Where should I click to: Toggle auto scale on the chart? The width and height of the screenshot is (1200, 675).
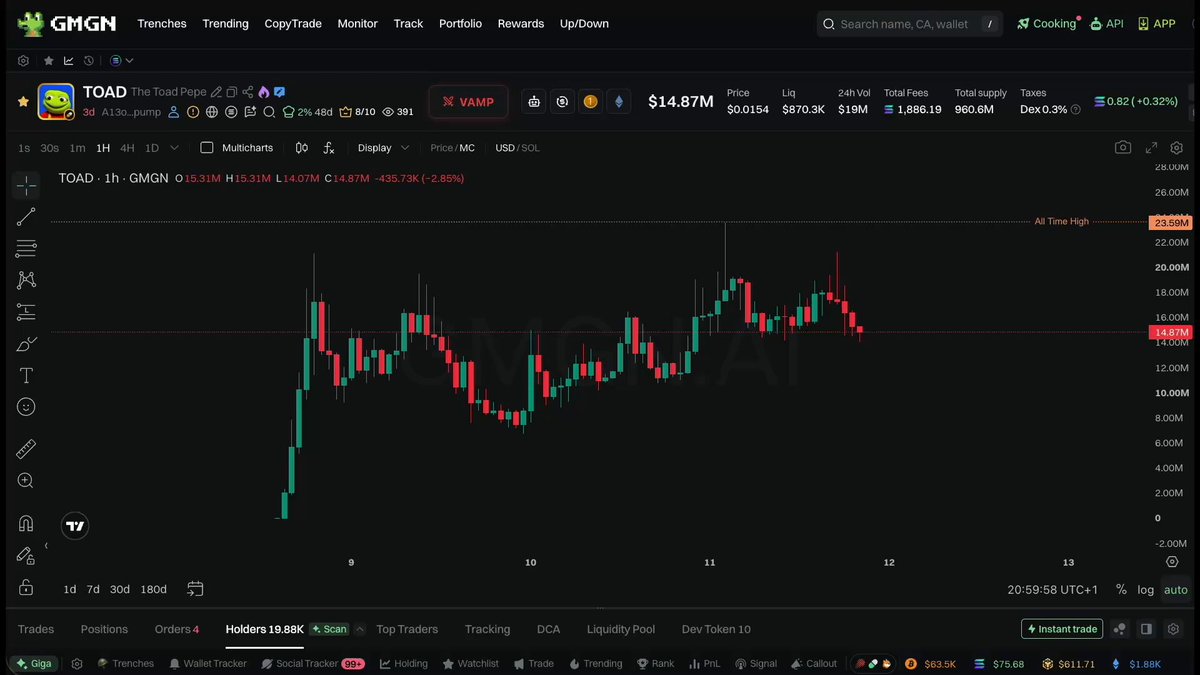(1176, 590)
